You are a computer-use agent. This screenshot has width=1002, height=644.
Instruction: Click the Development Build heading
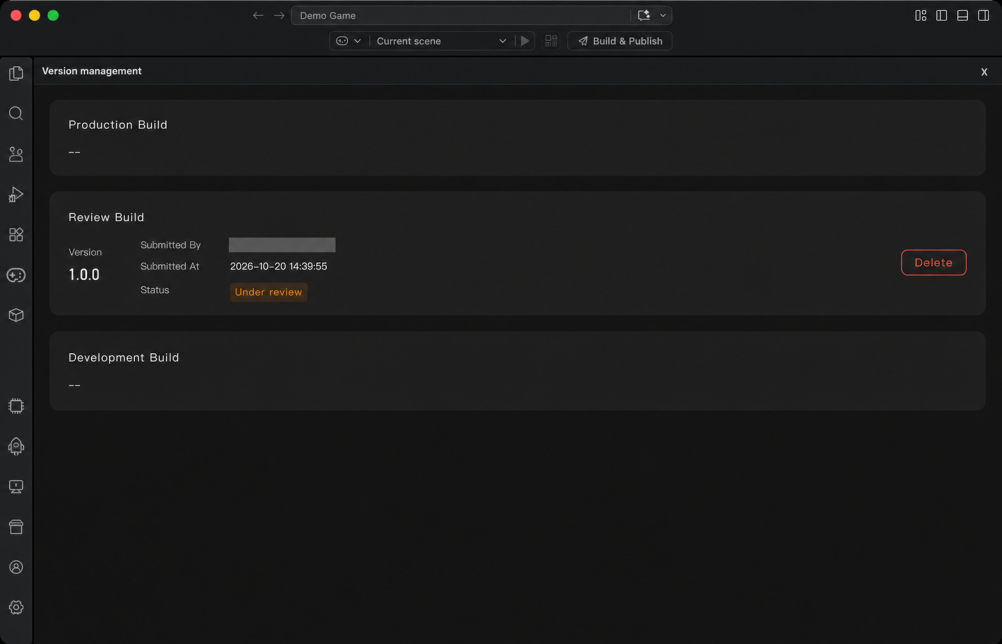123,358
